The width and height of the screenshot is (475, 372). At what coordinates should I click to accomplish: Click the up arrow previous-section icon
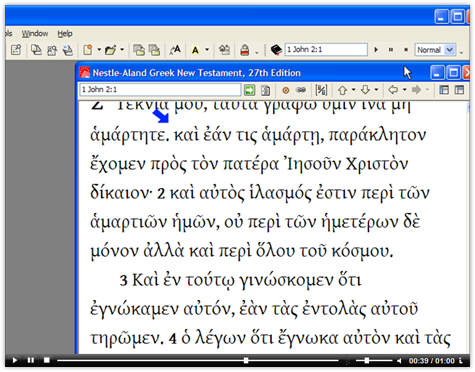click(x=342, y=90)
